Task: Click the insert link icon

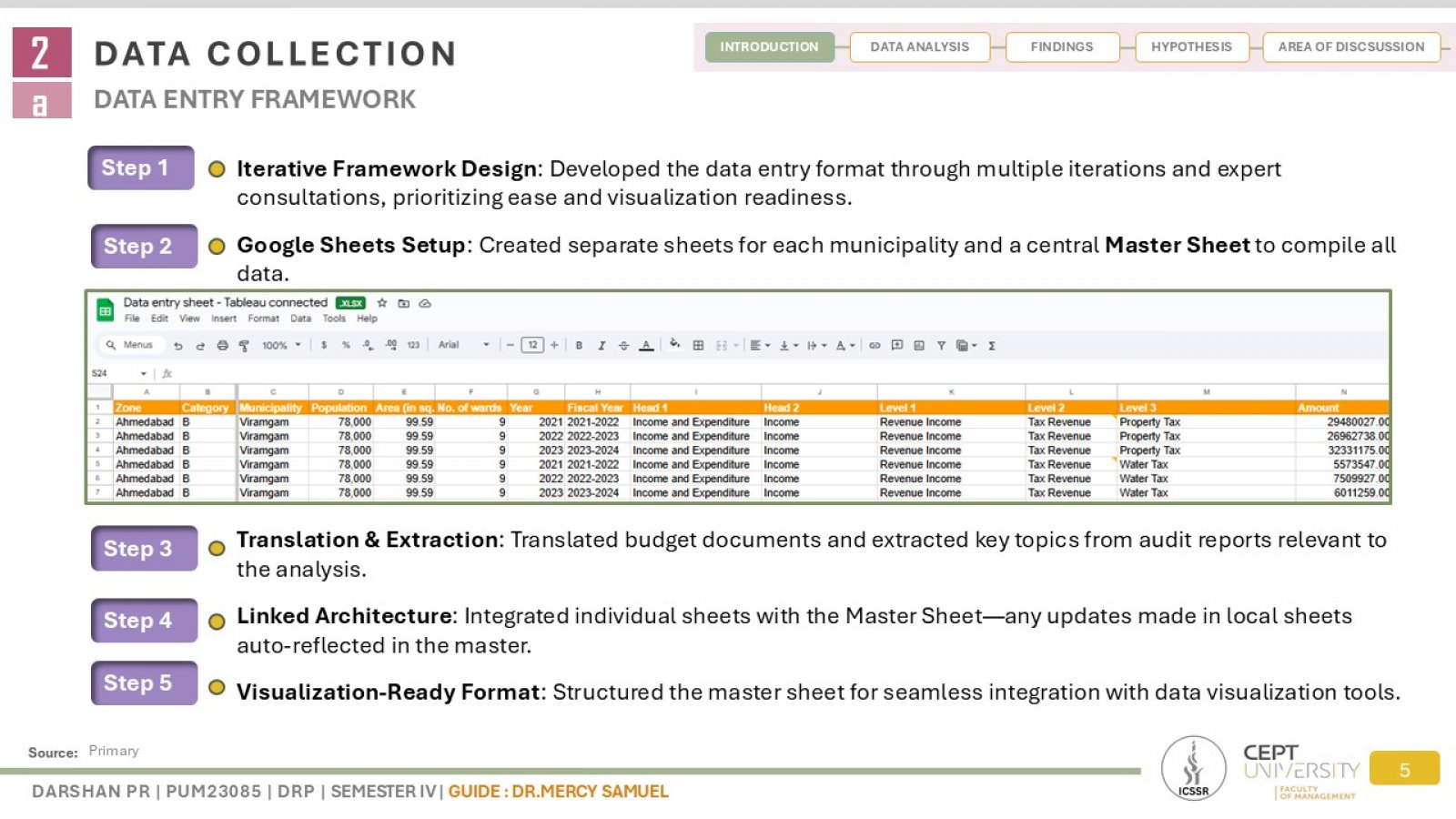Action: coord(875,346)
